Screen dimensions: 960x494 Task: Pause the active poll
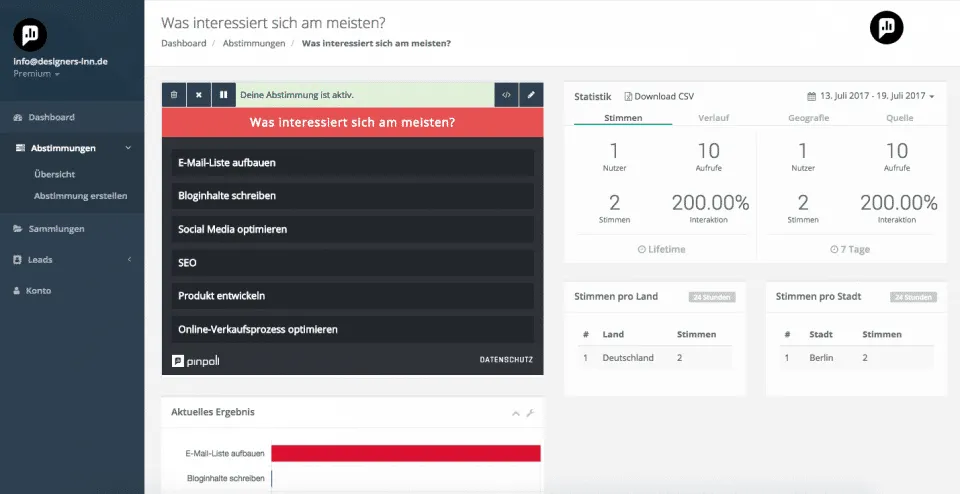pyautogui.click(x=224, y=95)
